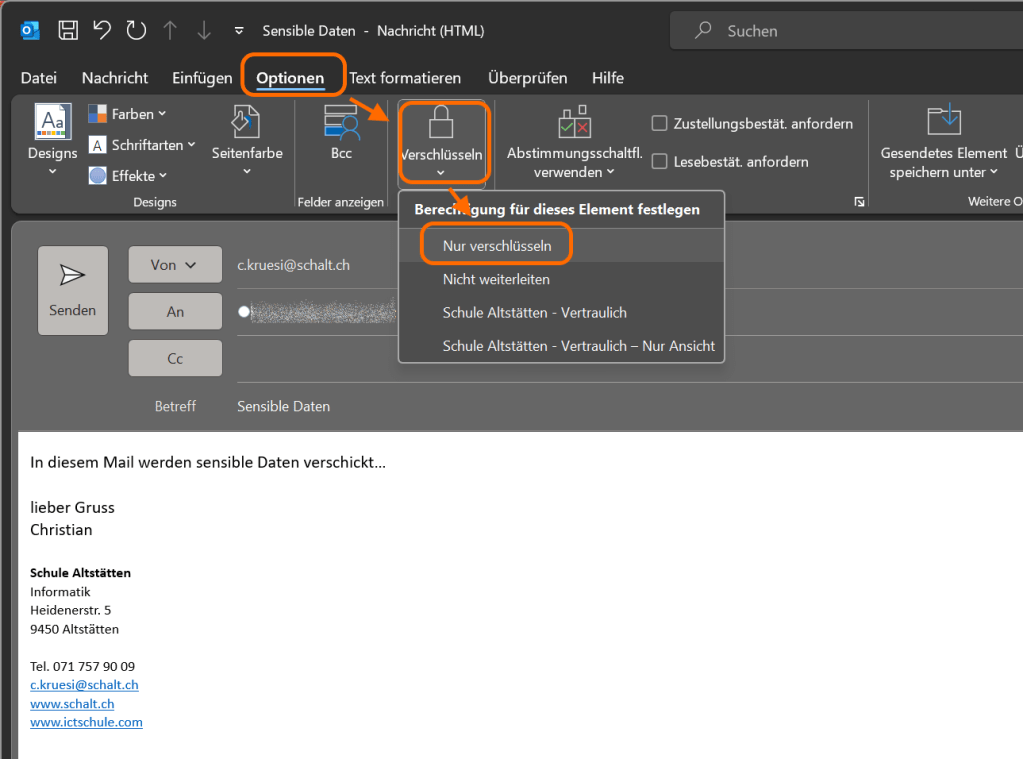Enable Lesebestät. anfordern checkbox
Screen dimensions: 1023x759
(x=660, y=161)
